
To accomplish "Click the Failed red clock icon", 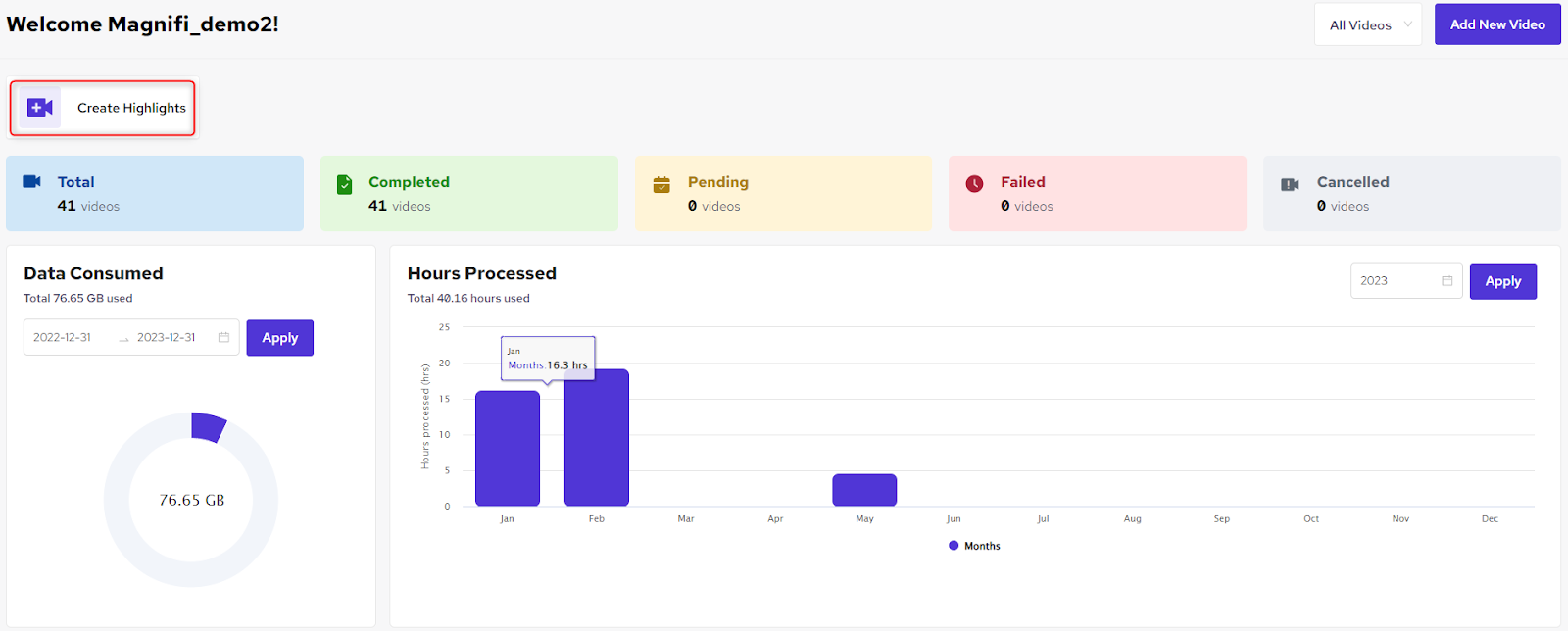I will [974, 184].
